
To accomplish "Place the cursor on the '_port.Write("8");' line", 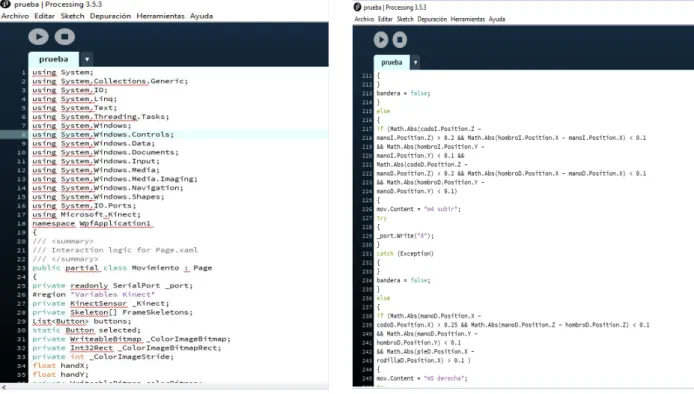I will click(405, 236).
